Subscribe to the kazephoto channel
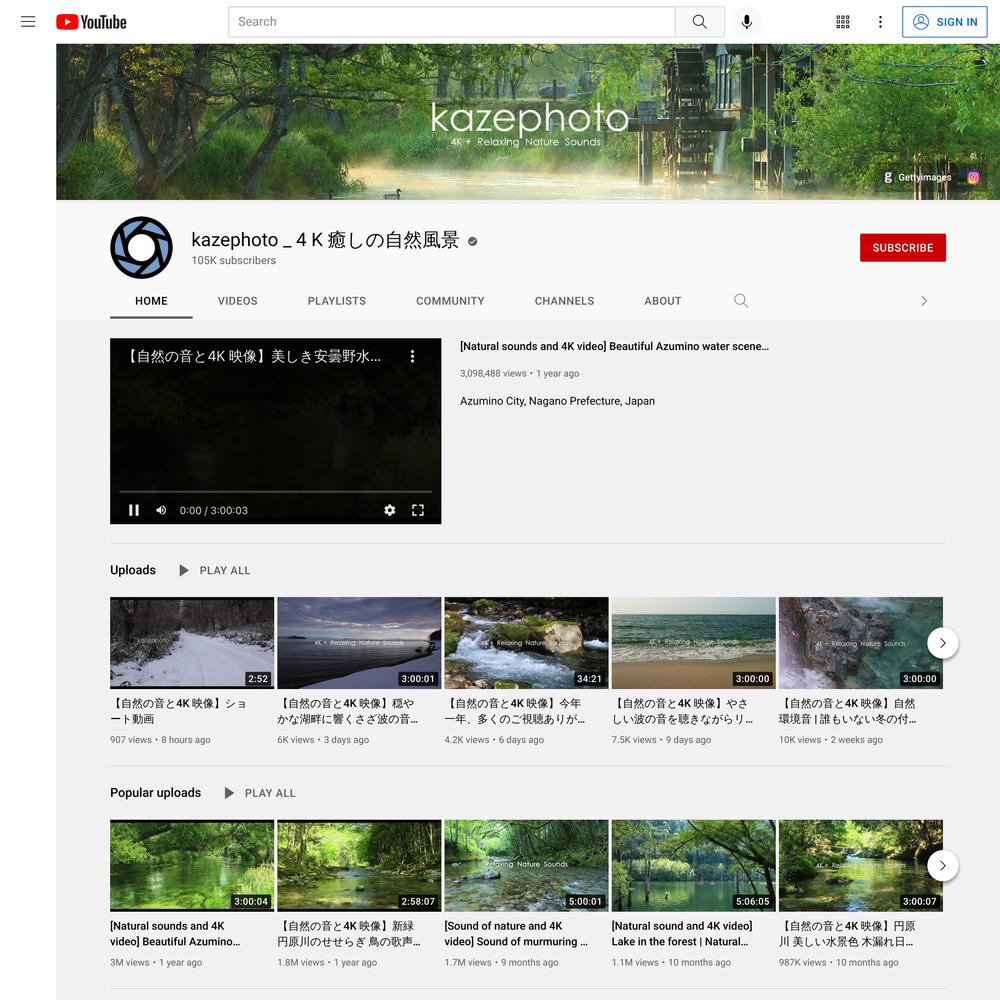 click(902, 247)
